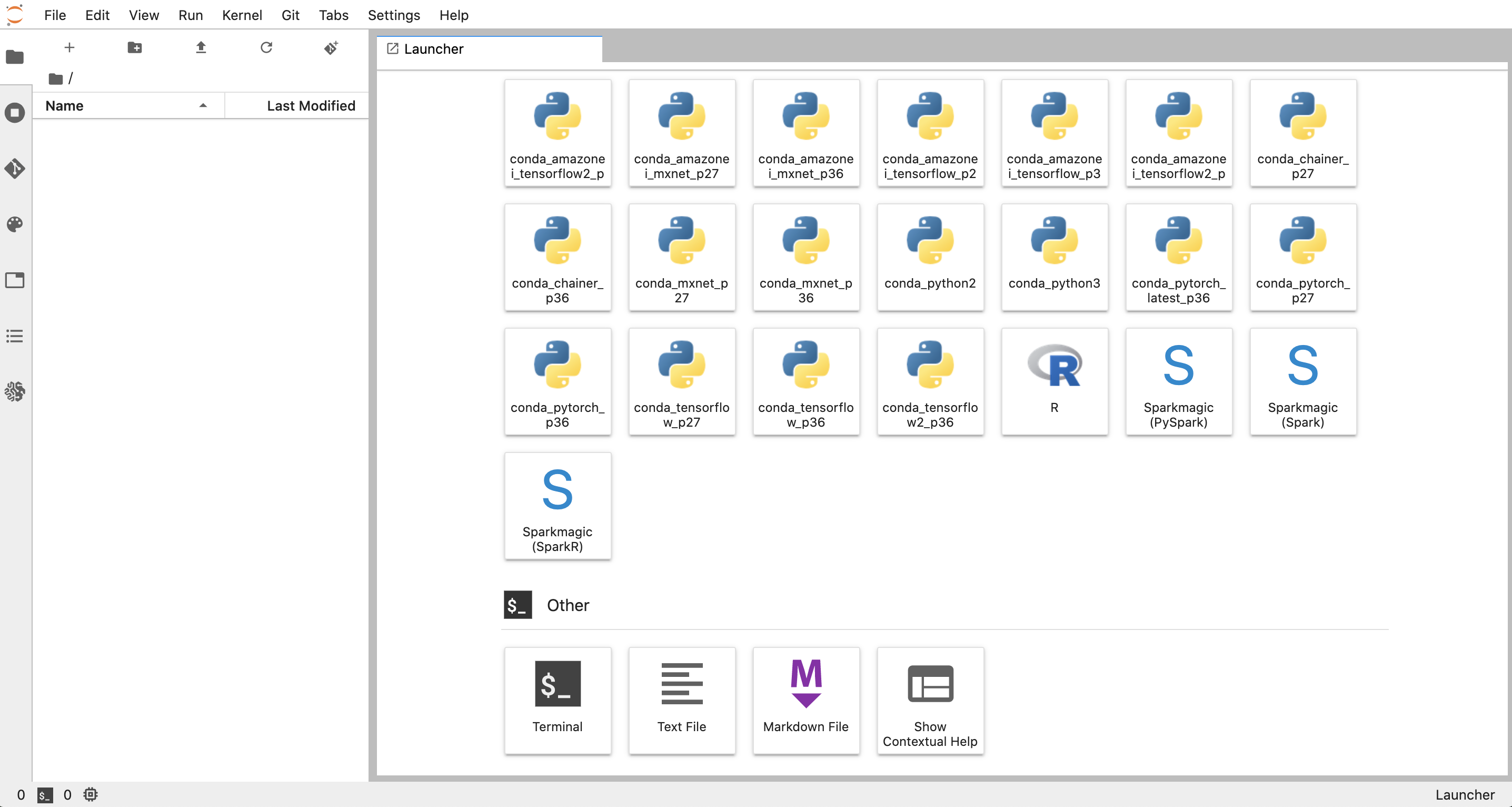Open a new Terminal from launcher
1512x807 pixels.
click(x=558, y=702)
